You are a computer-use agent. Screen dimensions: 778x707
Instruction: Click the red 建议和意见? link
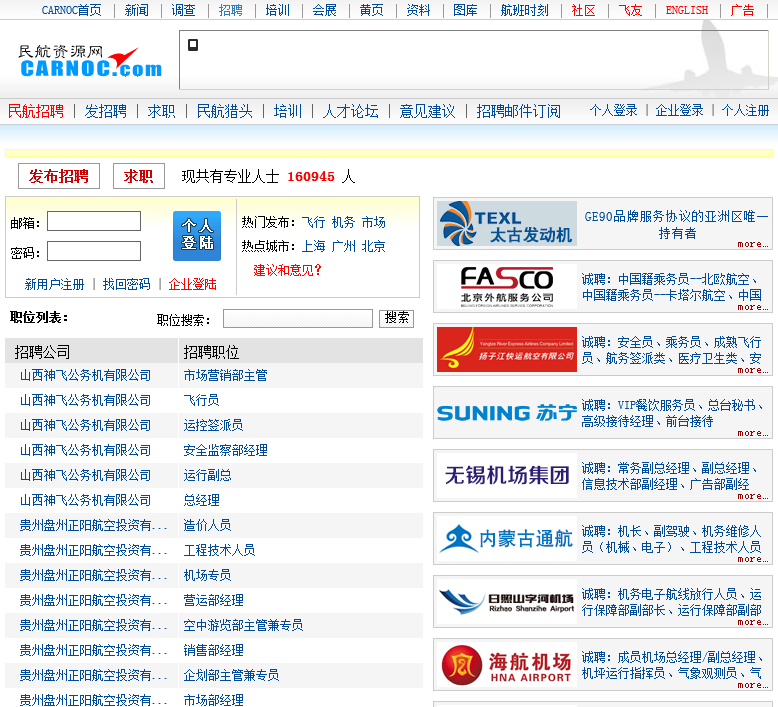[x=287, y=270]
